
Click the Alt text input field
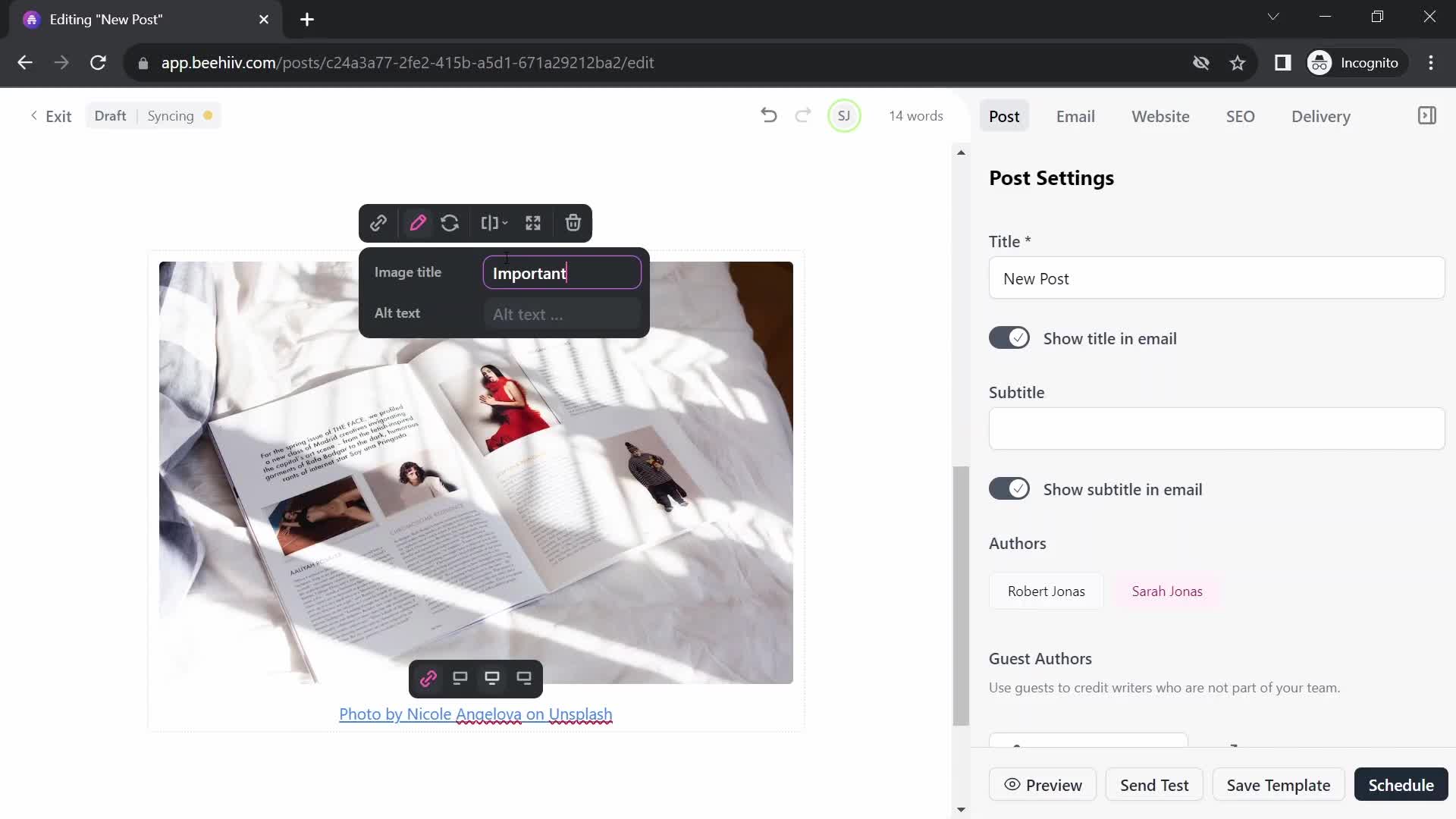(563, 314)
